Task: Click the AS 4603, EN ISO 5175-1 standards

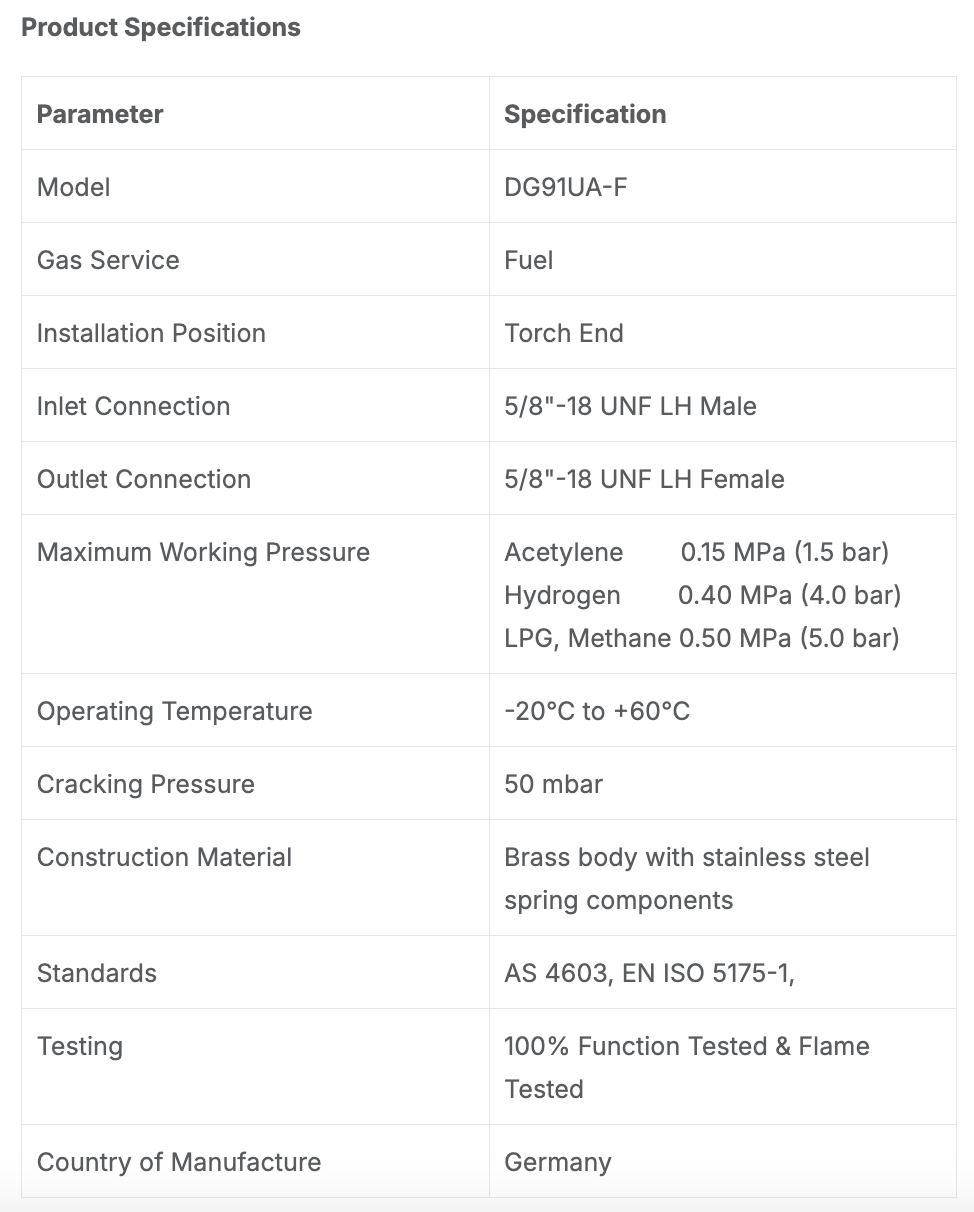Action: click(649, 973)
